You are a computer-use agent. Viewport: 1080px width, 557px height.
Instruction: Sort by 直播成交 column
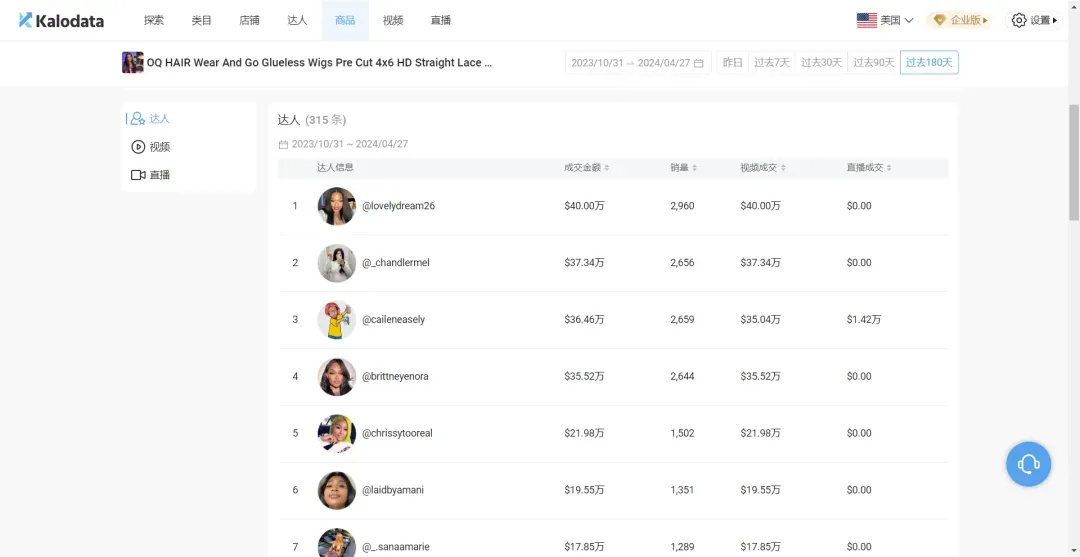pyautogui.click(x=868, y=168)
